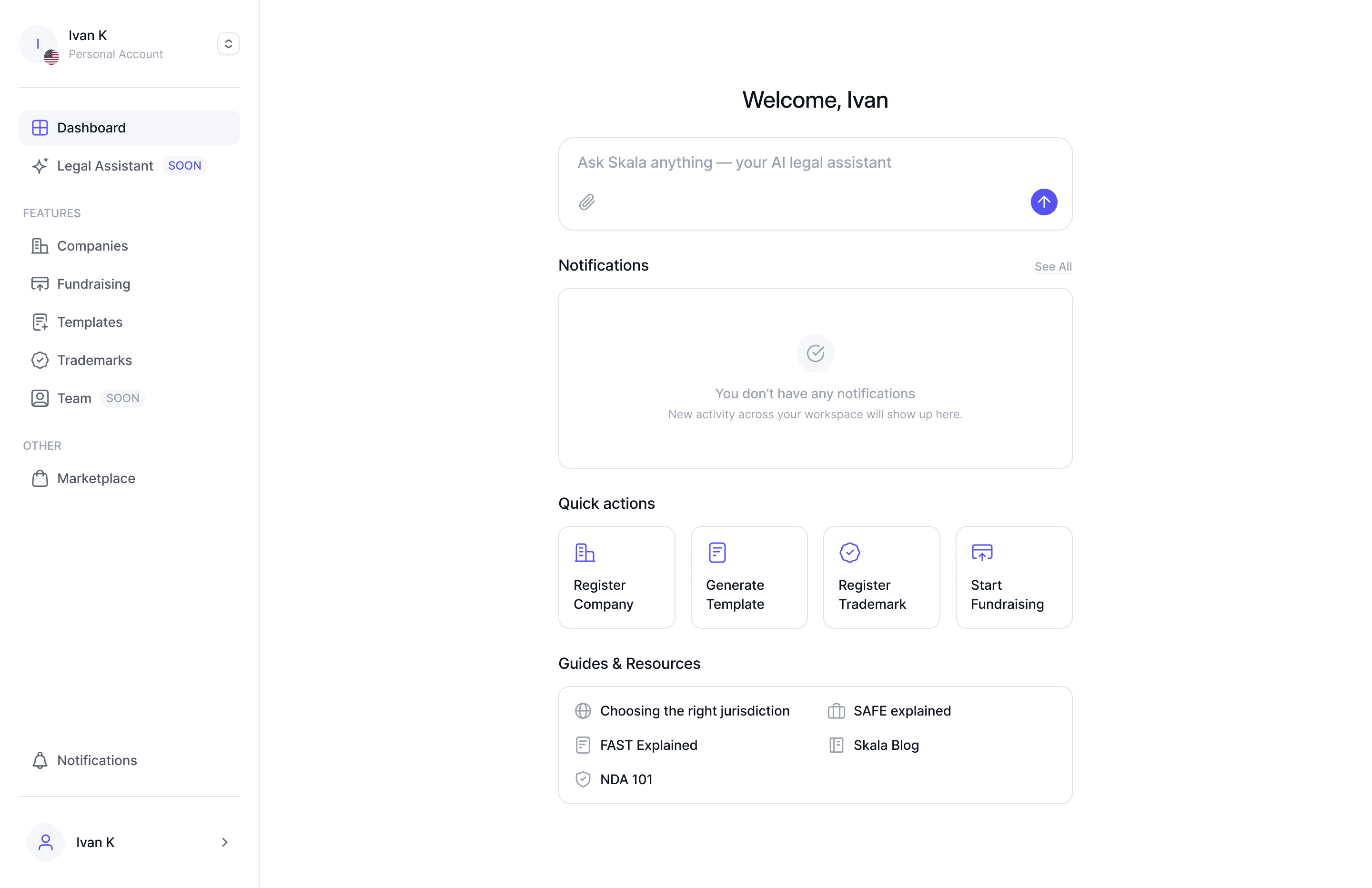Open the account switcher dropdown
Image resolution: width=1372 pixels, height=888 pixels.
click(x=228, y=44)
